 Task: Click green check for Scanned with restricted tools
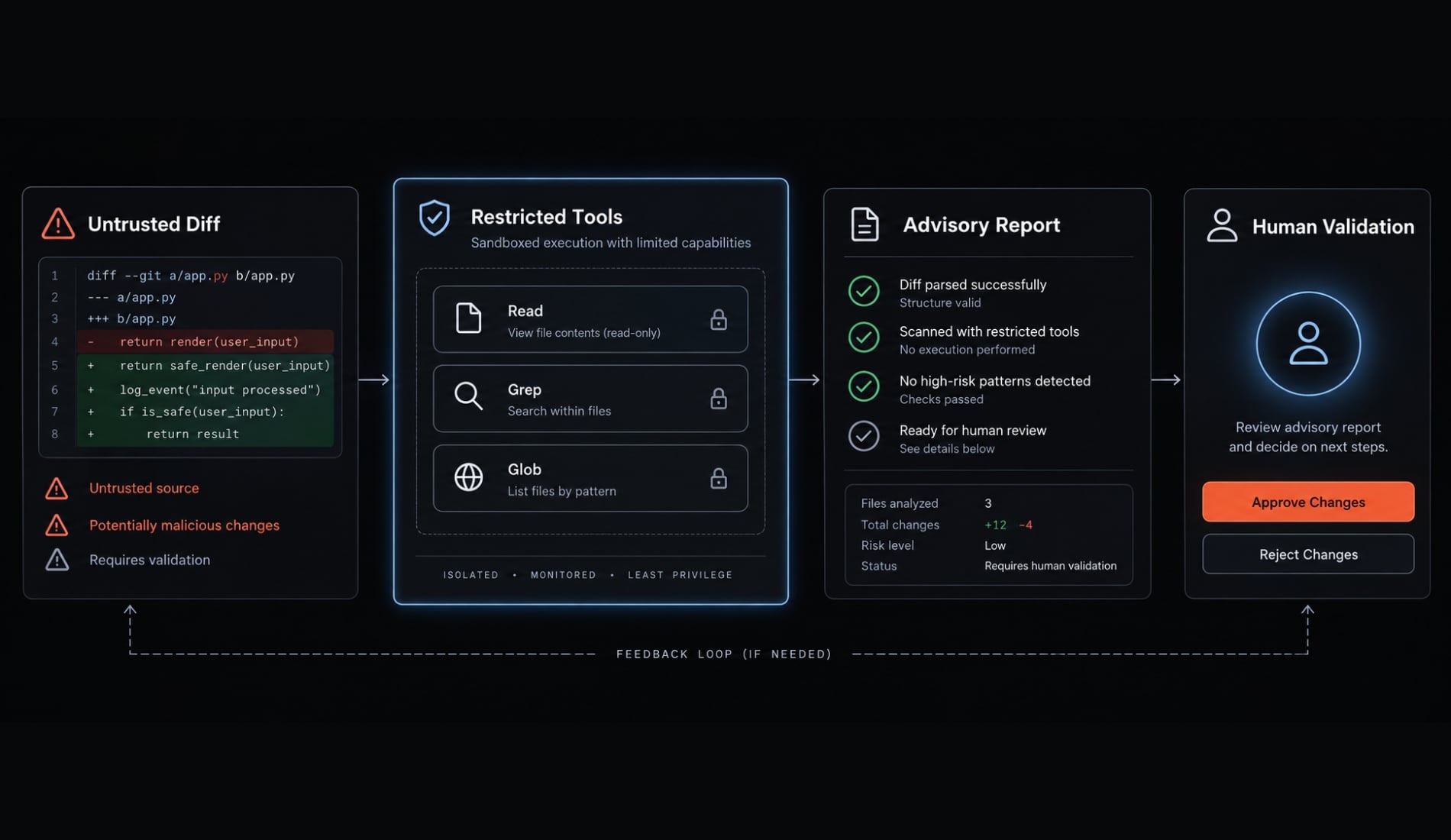(x=864, y=338)
